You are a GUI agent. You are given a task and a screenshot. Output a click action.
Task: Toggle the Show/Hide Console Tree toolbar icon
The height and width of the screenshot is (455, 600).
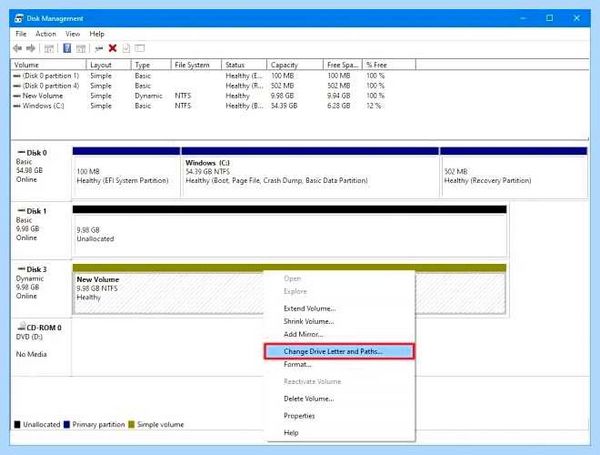coord(49,48)
